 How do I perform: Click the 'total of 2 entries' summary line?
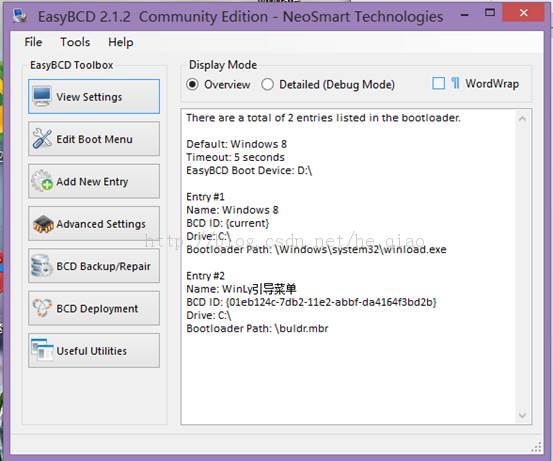[323, 117]
